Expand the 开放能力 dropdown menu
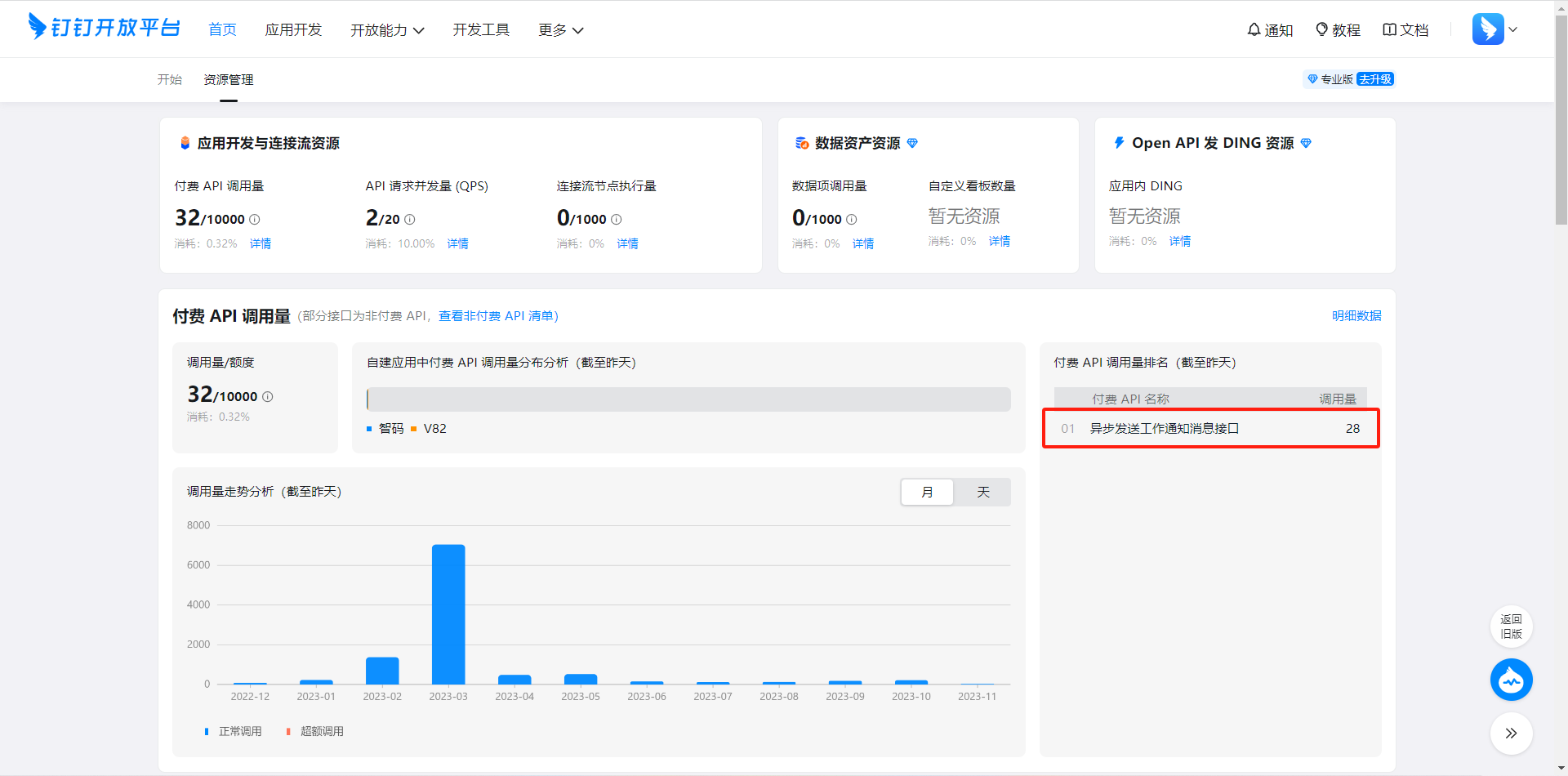The width and height of the screenshot is (1568, 776). (x=387, y=30)
